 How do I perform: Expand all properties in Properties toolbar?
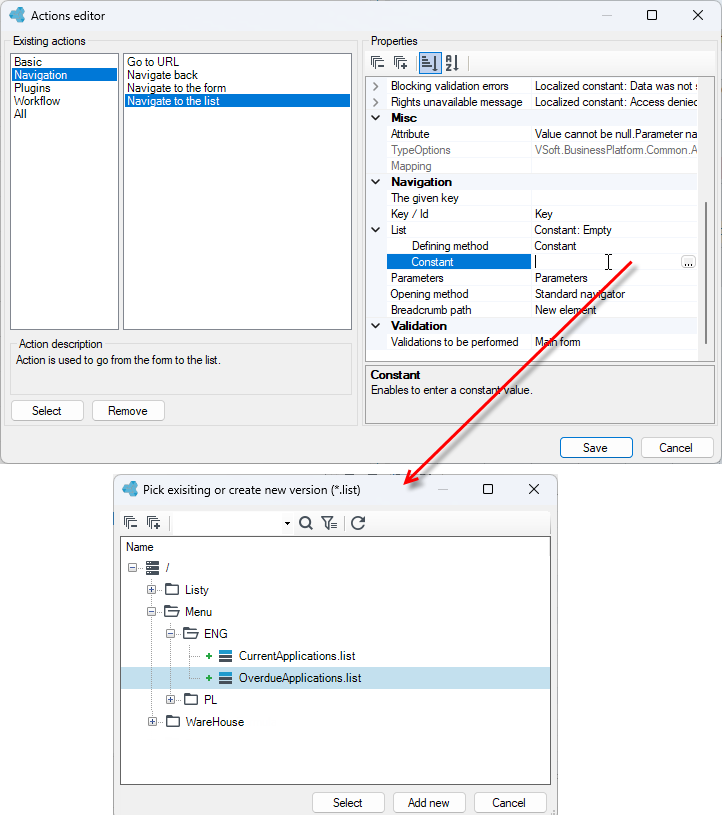pos(400,63)
